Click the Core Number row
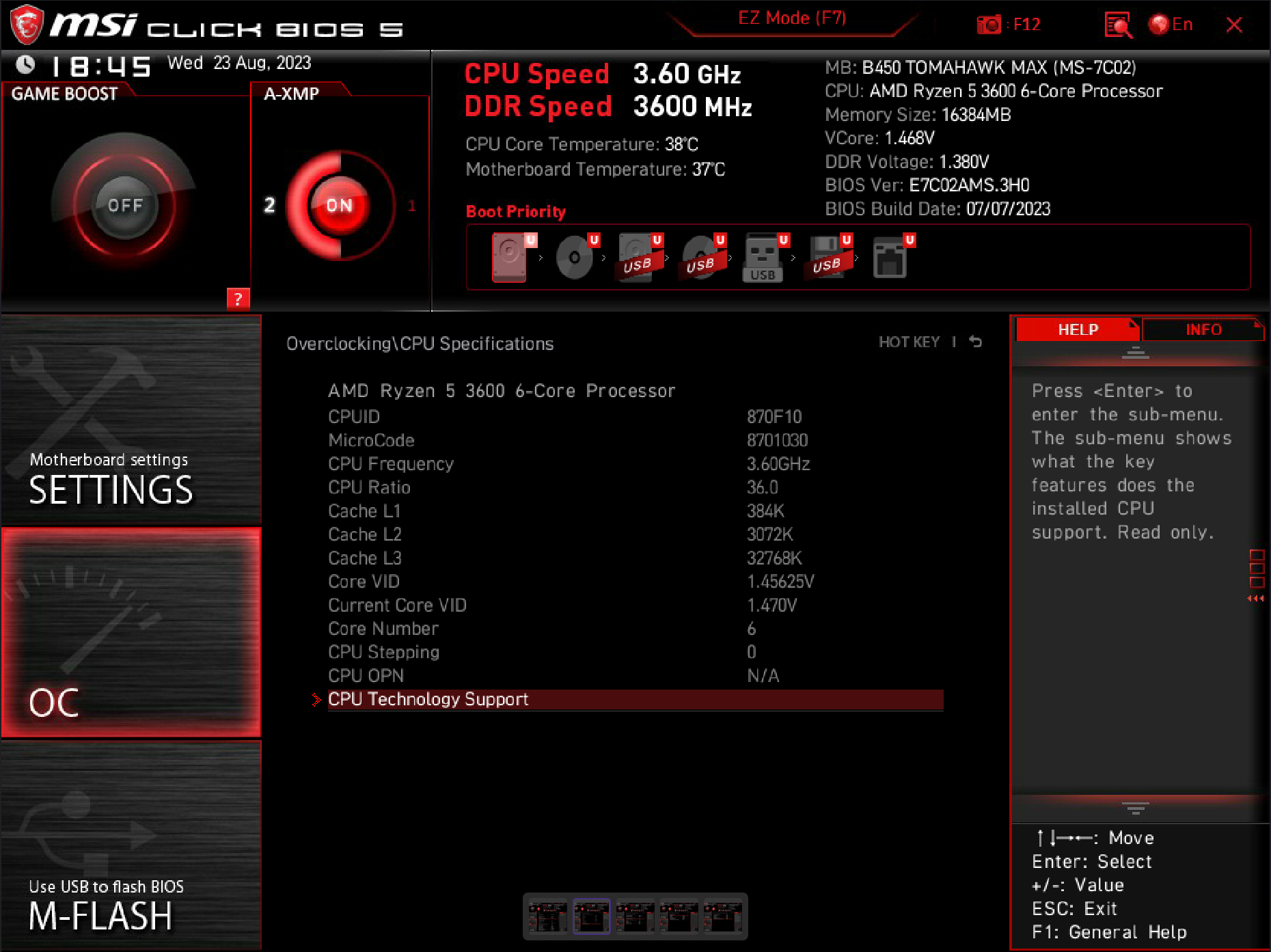Screen dimensions: 1271x952 (x=635, y=629)
